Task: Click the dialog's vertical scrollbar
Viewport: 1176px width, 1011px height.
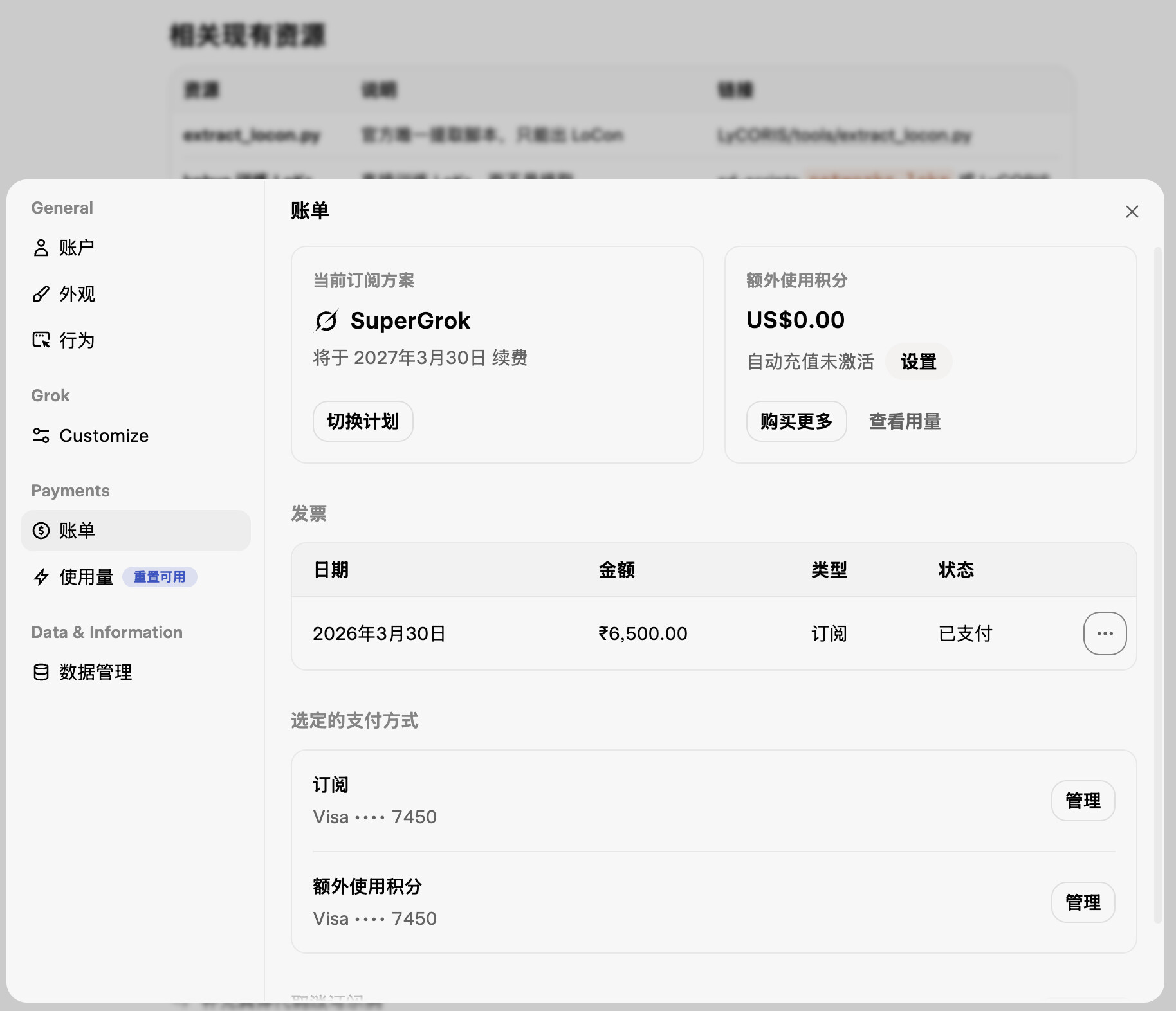Action: pyautogui.click(x=1158, y=585)
